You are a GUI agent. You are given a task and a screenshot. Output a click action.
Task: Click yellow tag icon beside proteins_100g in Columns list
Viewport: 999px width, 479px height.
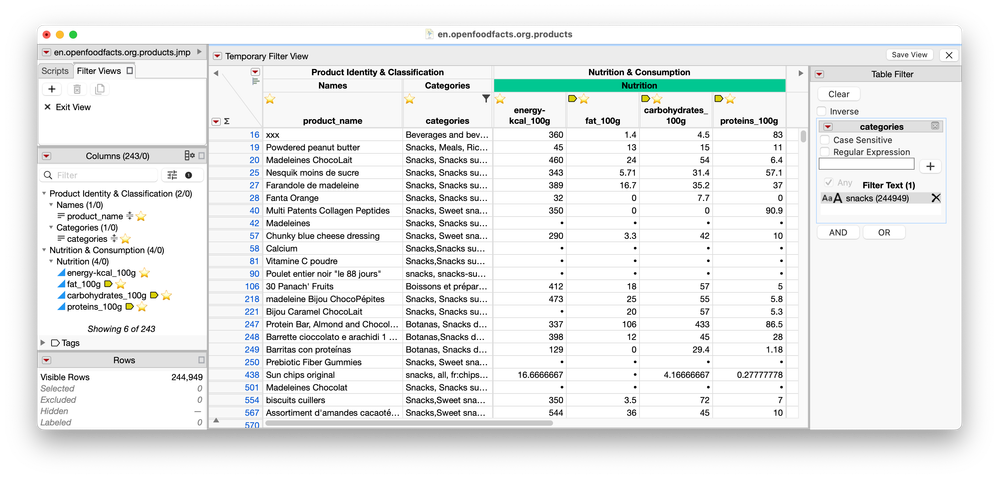tap(129, 306)
